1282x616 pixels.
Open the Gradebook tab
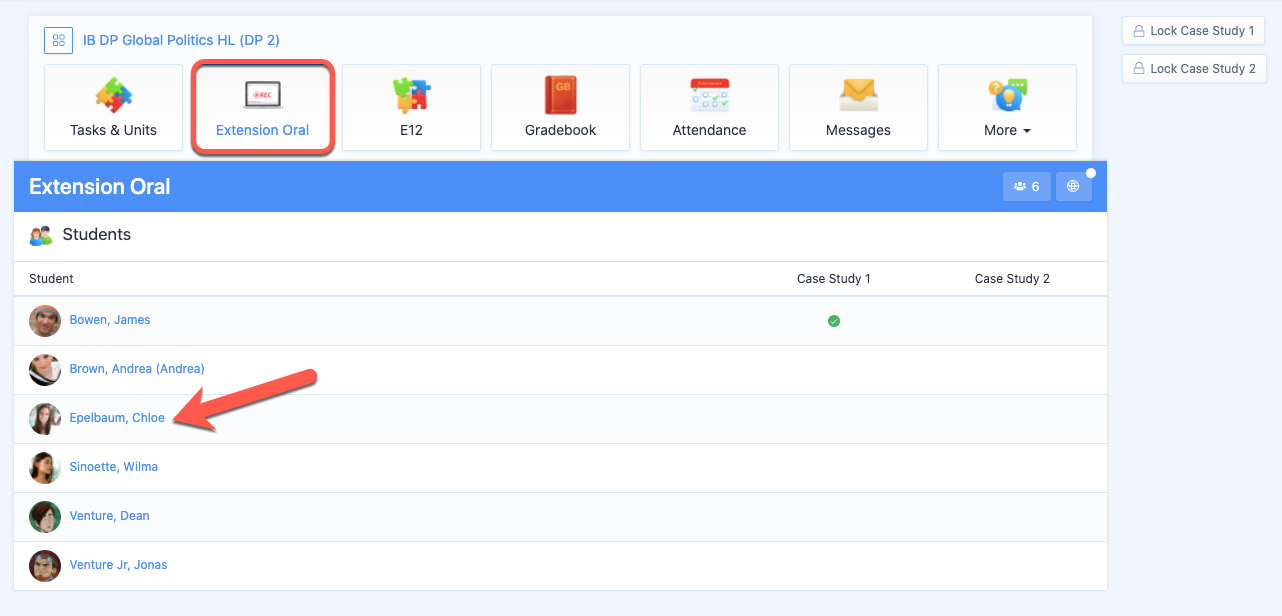[560, 108]
